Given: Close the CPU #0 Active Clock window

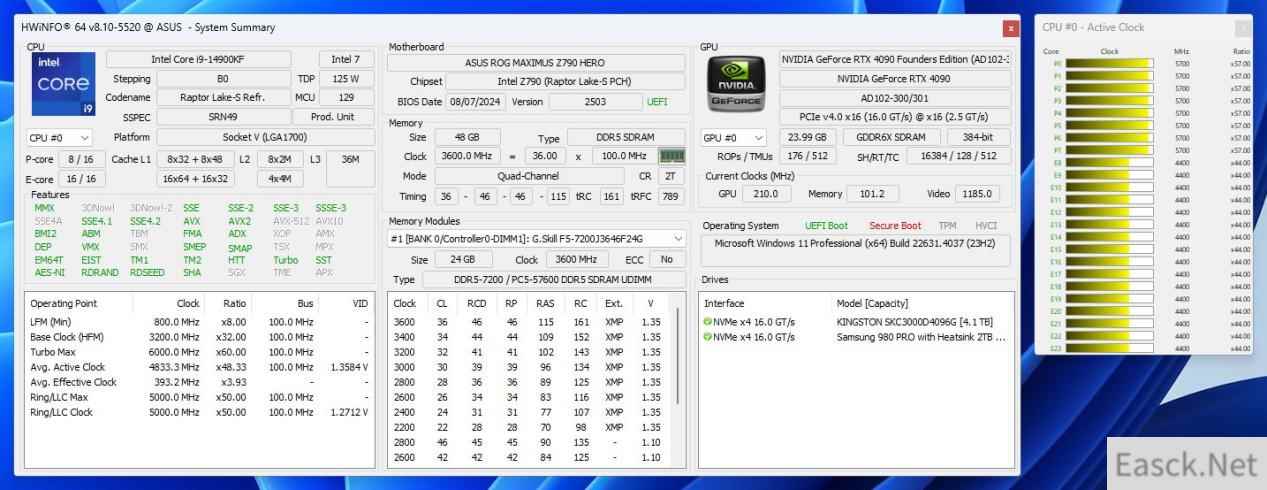Looking at the screenshot, I should pyautogui.click(x=1242, y=28).
